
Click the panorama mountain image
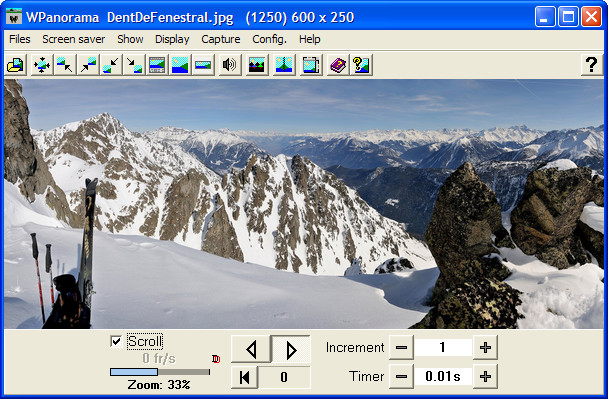click(304, 204)
